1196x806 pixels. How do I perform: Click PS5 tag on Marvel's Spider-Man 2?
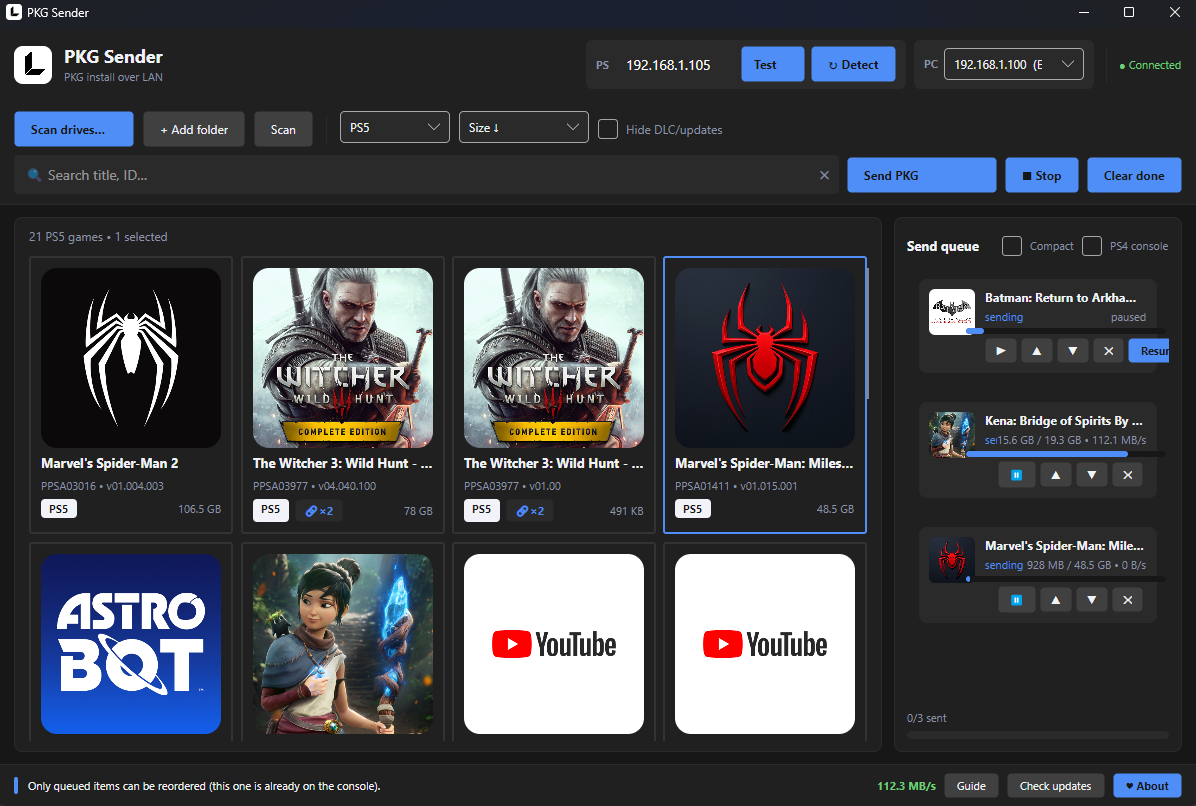[x=59, y=509]
